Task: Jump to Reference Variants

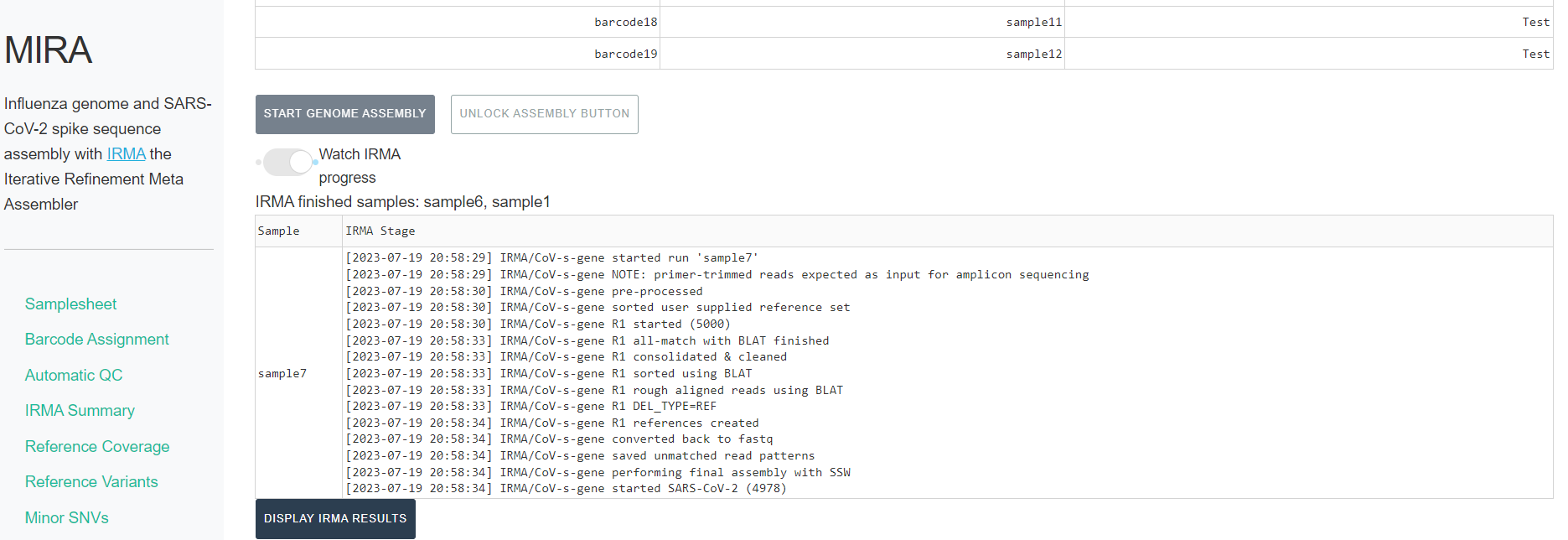Action: click(91, 482)
